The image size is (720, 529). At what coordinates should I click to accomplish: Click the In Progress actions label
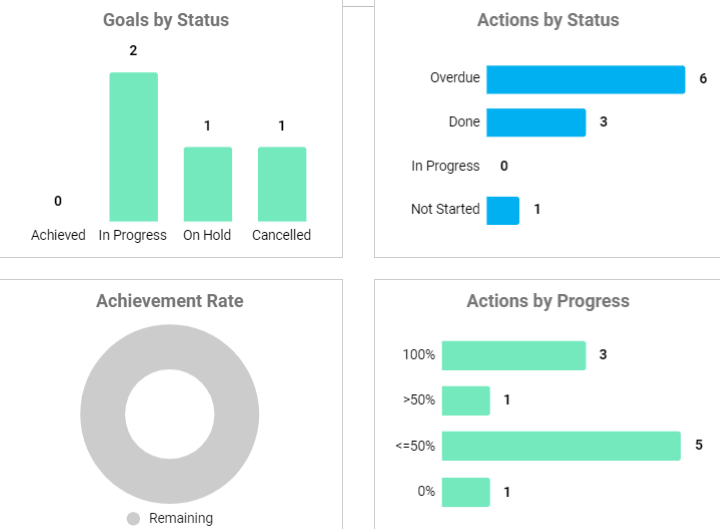445,166
